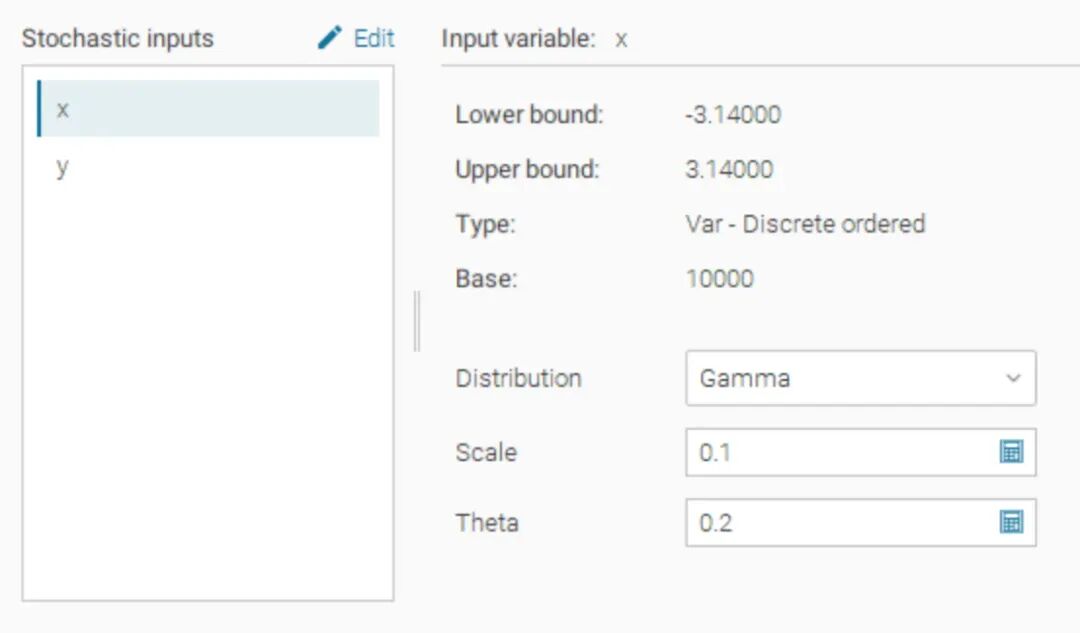The height and width of the screenshot is (633, 1080).
Task: Click the Type value Var - Discrete ordered
Action: tap(804, 223)
